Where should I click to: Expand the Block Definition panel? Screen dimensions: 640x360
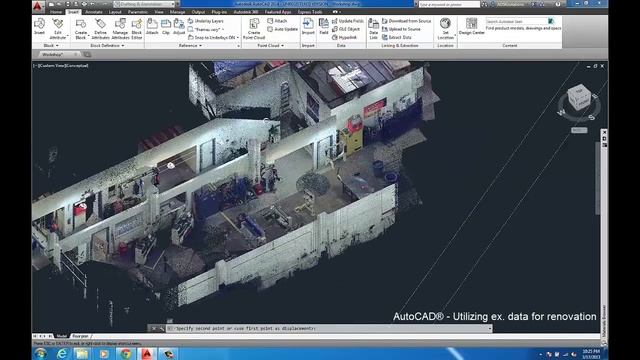point(107,46)
